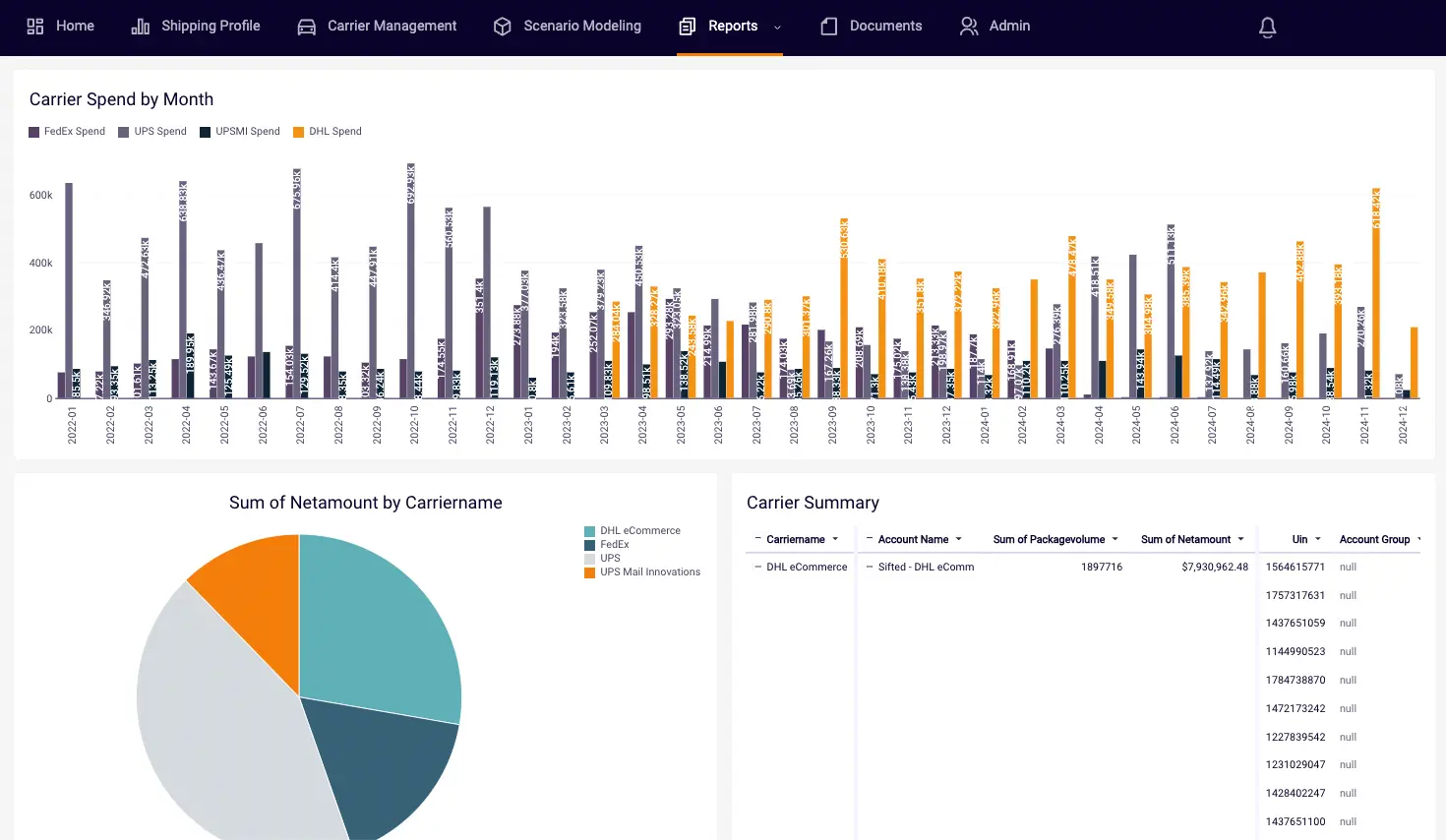
Task: Collapse the Carriername column header
Action: click(757, 539)
